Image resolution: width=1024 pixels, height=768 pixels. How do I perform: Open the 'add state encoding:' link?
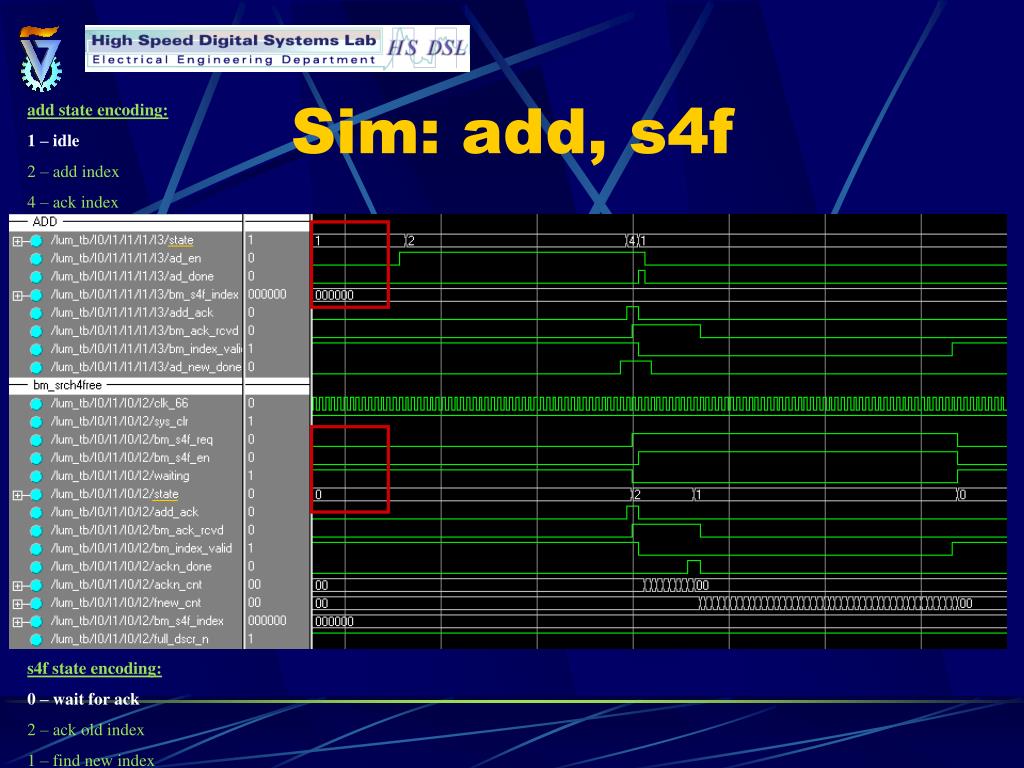click(x=97, y=110)
